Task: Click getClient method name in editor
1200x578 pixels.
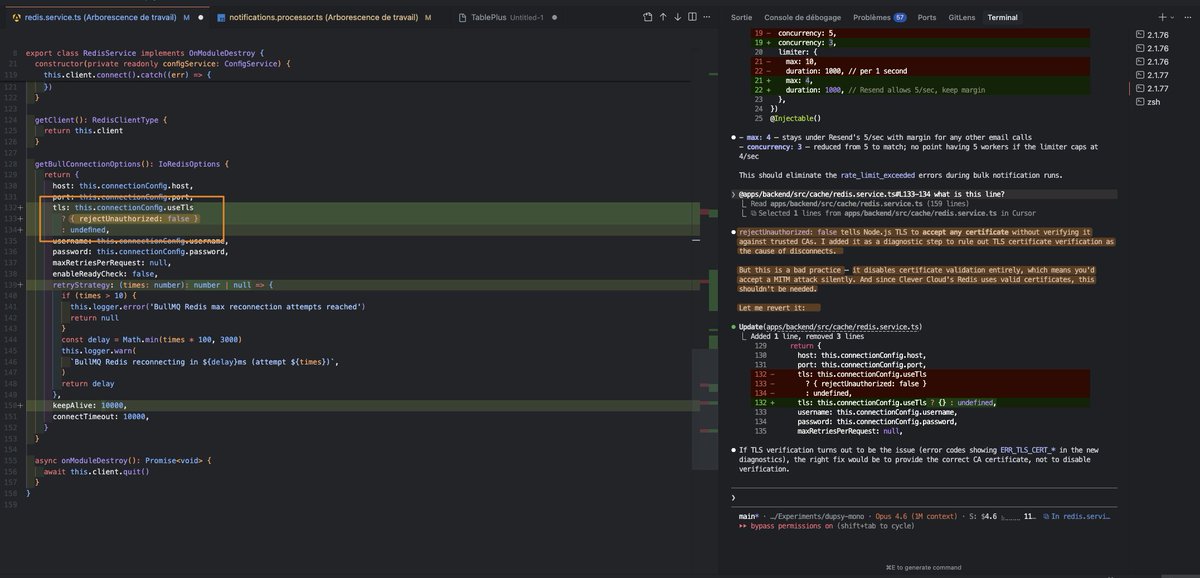Action: 53,120
